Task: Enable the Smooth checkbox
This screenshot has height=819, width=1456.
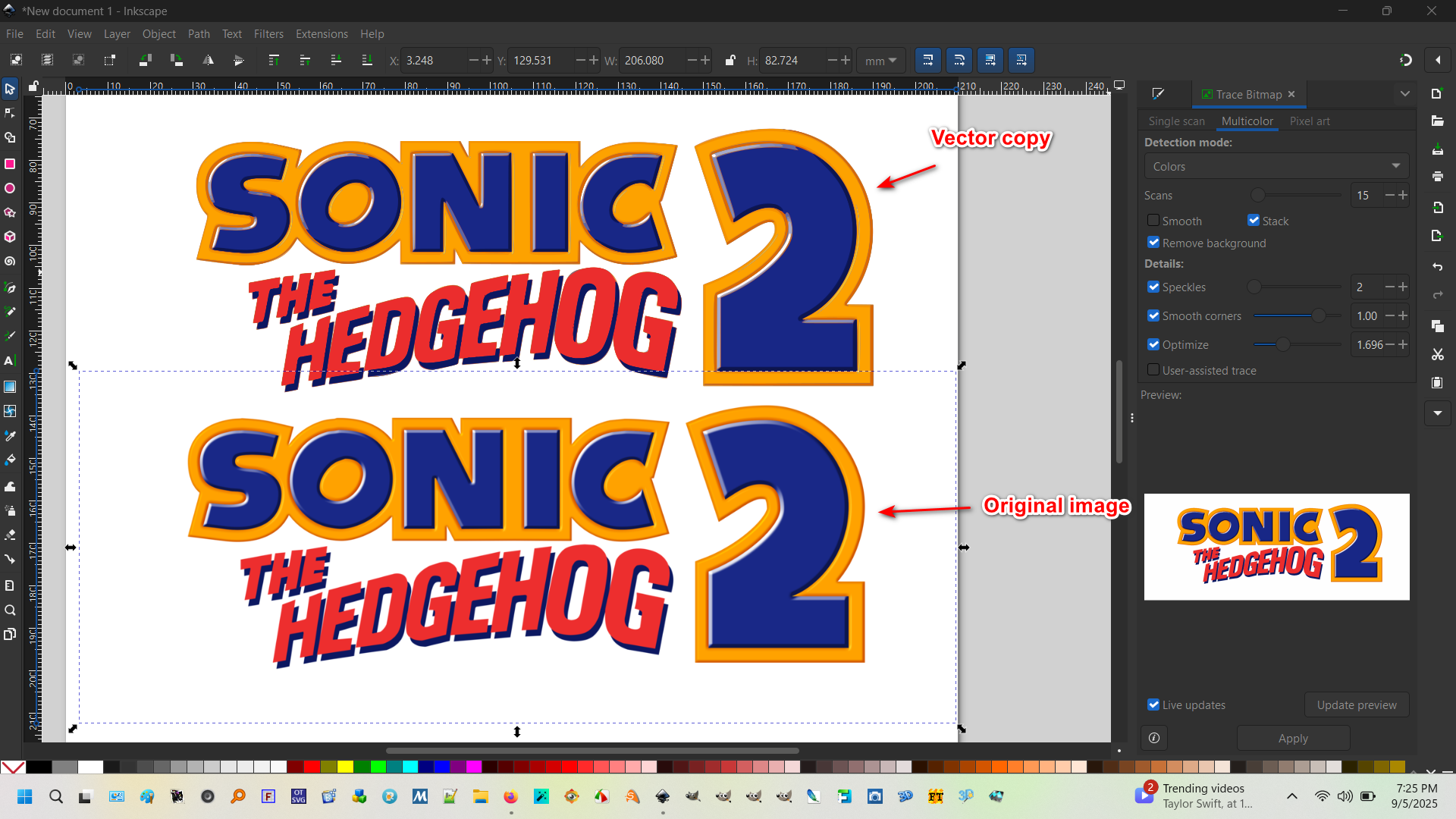Action: [x=1153, y=221]
